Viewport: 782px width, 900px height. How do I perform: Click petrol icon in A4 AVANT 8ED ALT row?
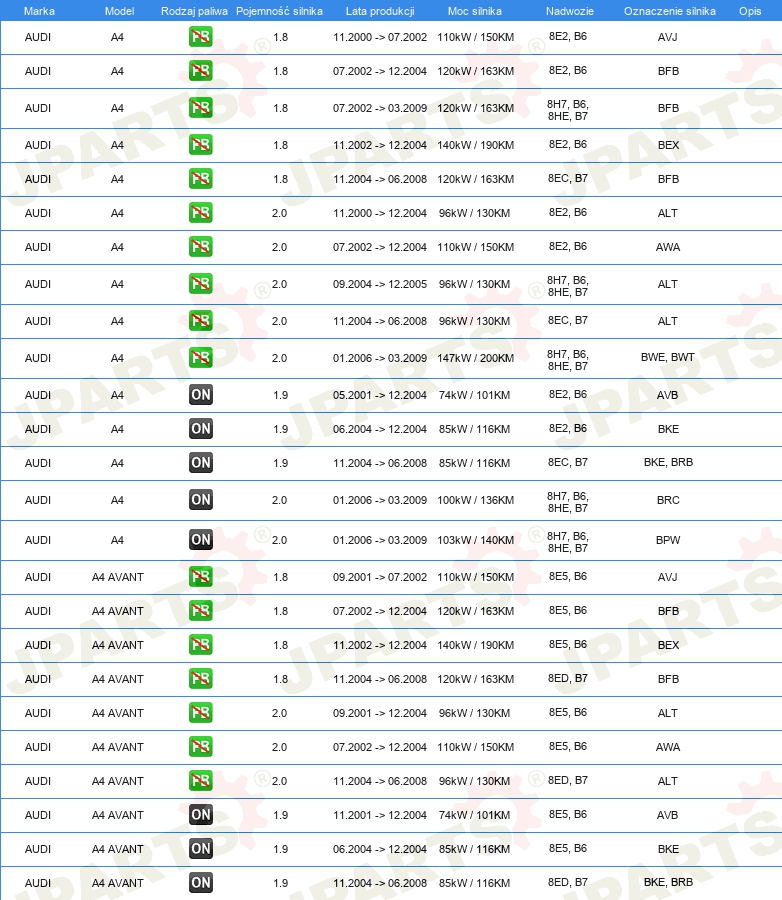(200, 781)
